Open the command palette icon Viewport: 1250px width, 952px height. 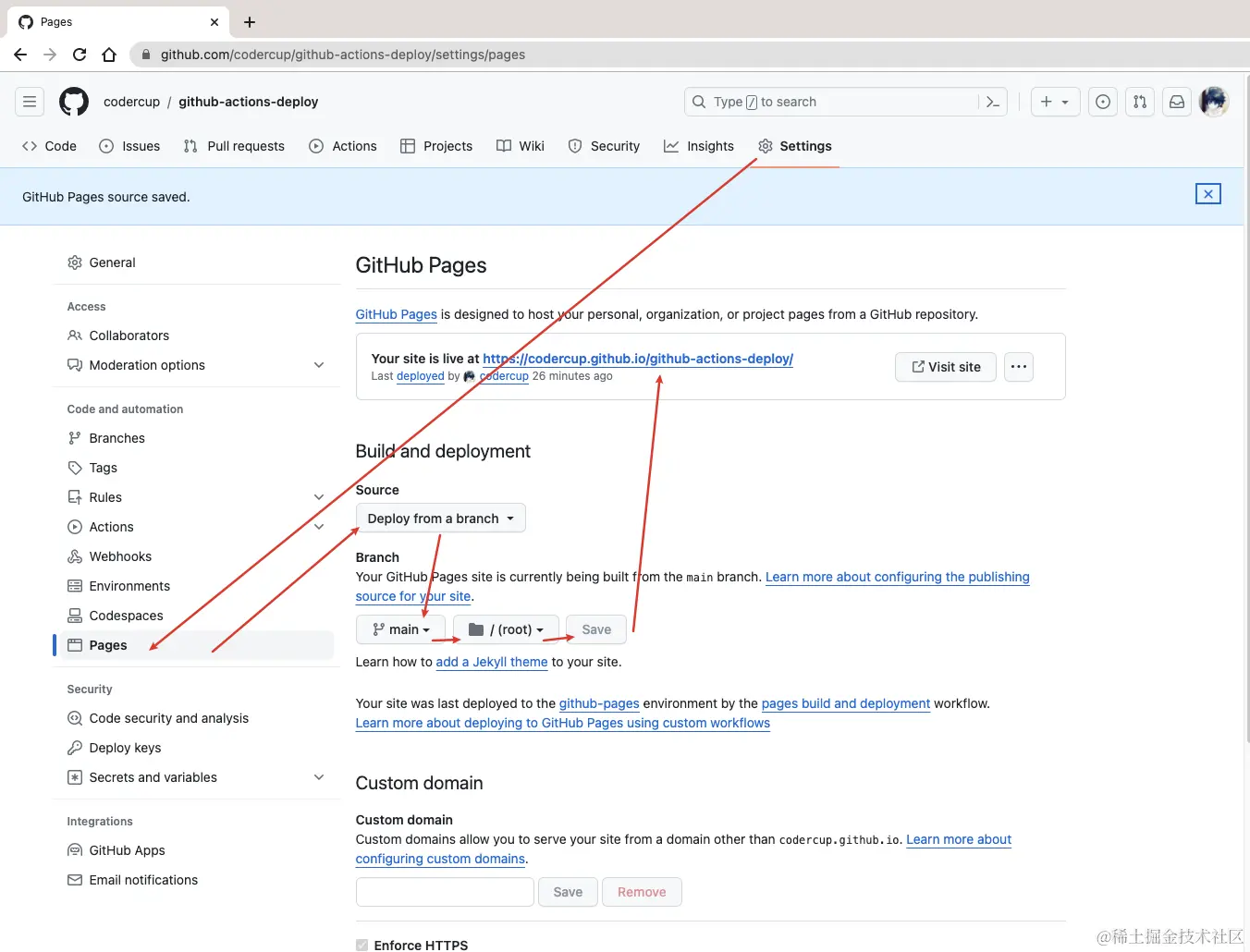pos(993,102)
